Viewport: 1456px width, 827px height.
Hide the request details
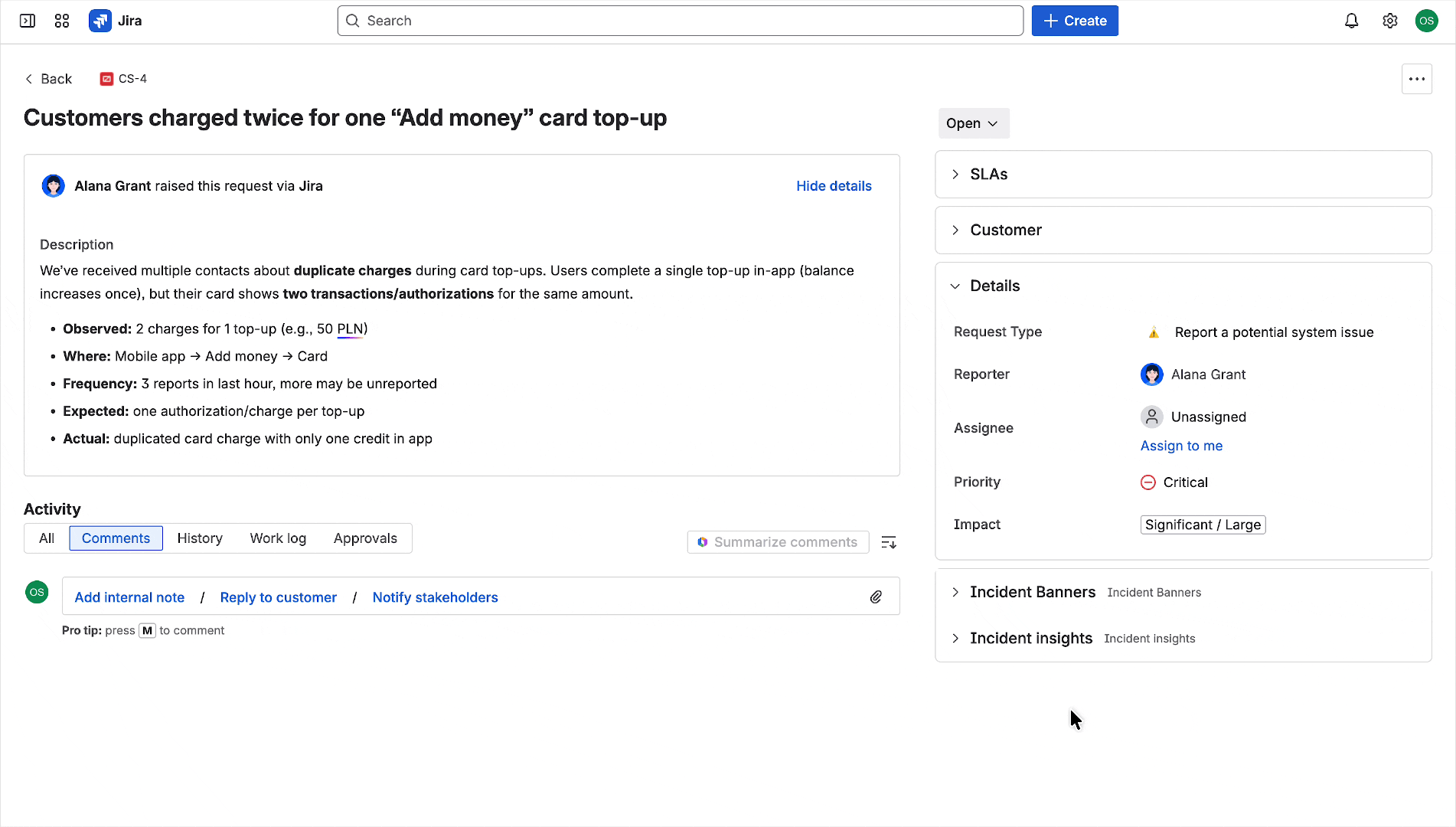coord(834,186)
